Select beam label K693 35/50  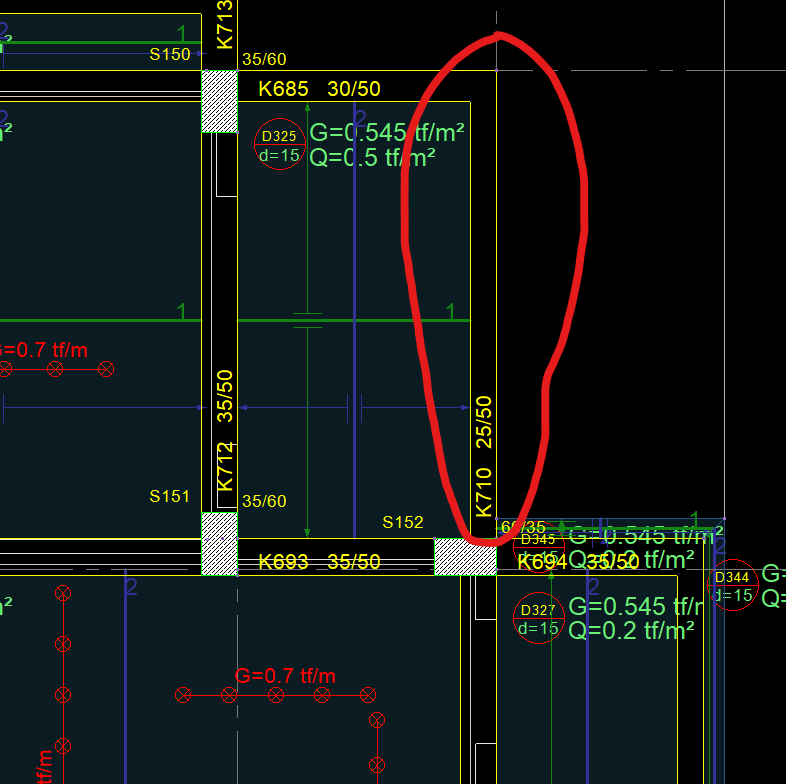pos(319,562)
